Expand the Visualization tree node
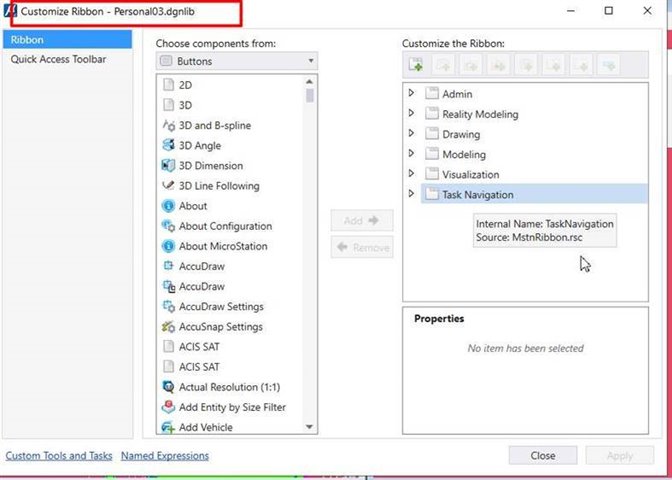 click(x=411, y=174)
